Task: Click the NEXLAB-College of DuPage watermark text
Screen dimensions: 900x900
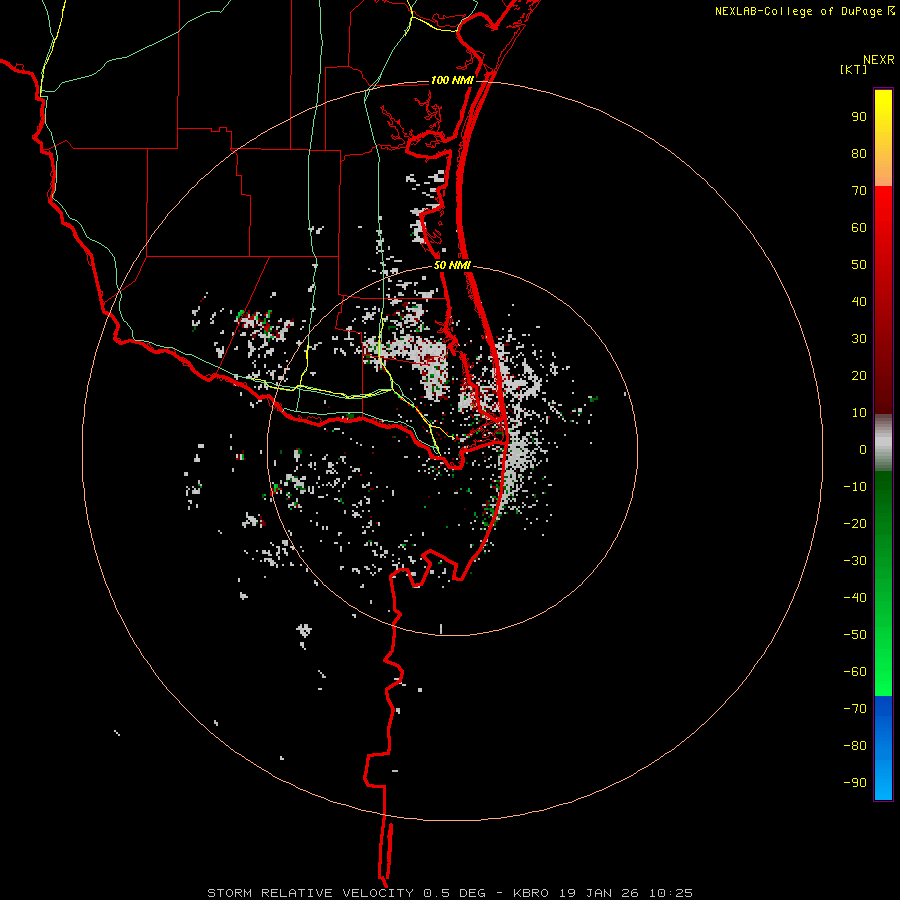Action: [x=798, y=11]
